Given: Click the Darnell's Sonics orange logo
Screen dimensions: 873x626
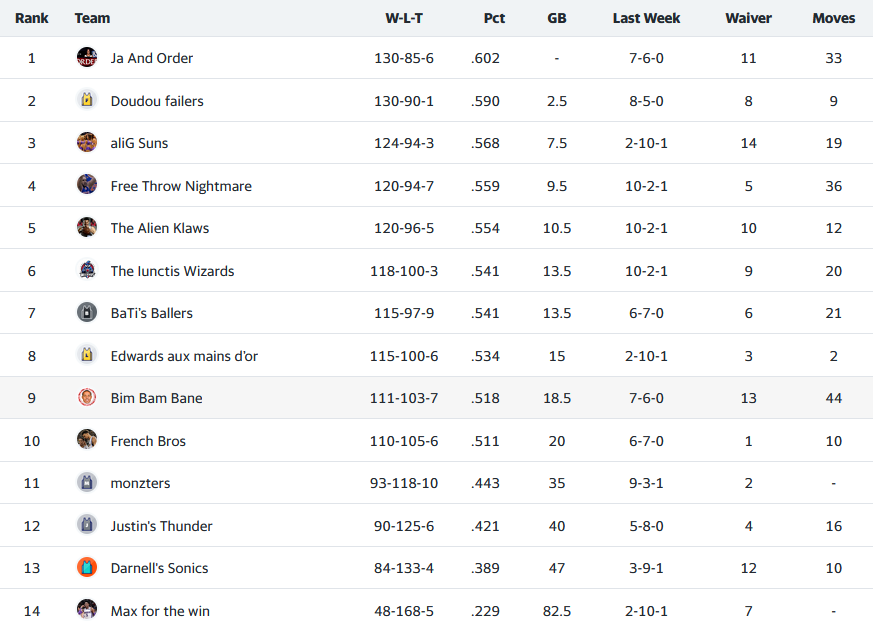Looking at the screenshot, I should pos(87,568).
